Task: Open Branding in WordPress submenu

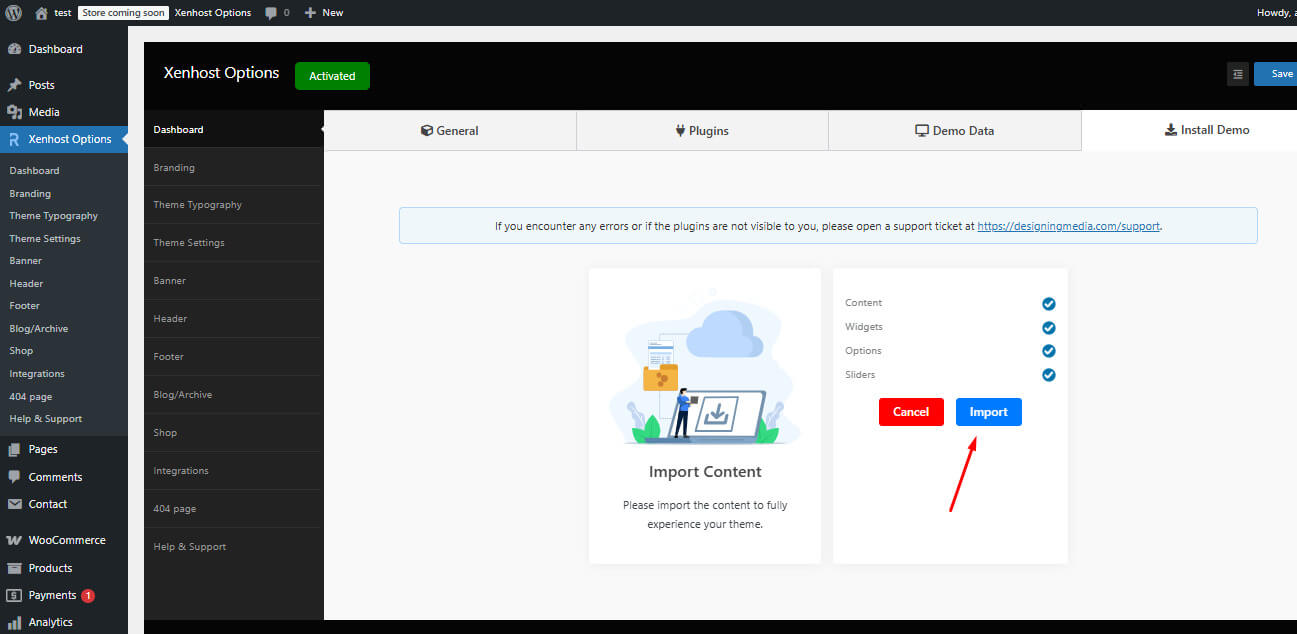Action: click(30, 193)
